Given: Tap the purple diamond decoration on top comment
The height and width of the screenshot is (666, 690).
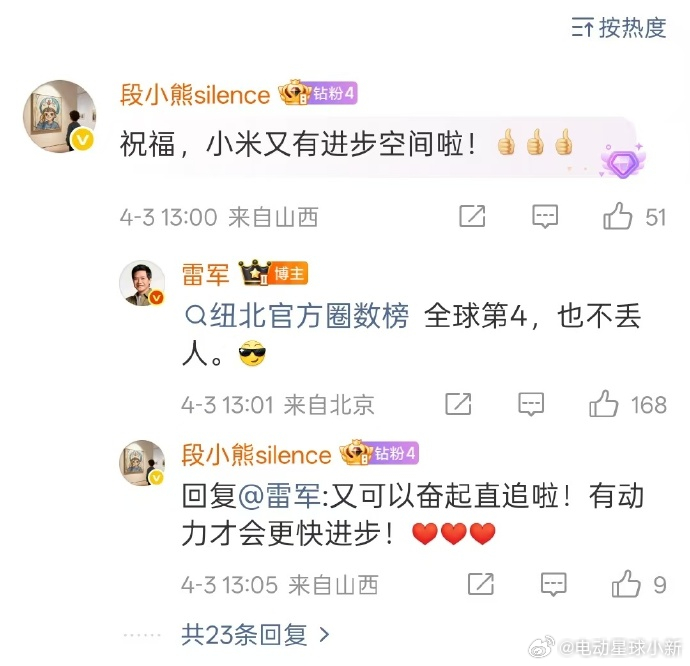Looking at the screenshot, I should tap(623, 160).
